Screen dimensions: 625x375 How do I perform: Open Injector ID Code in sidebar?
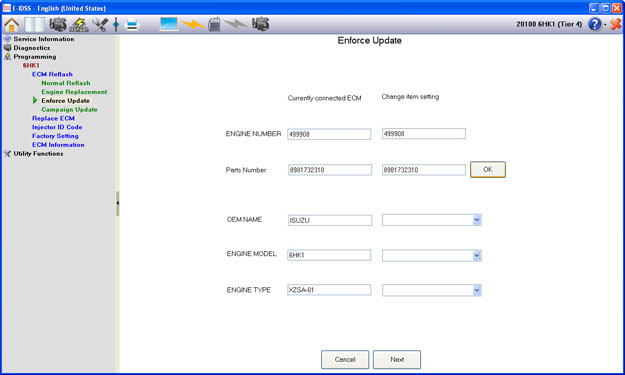[57, 127]
